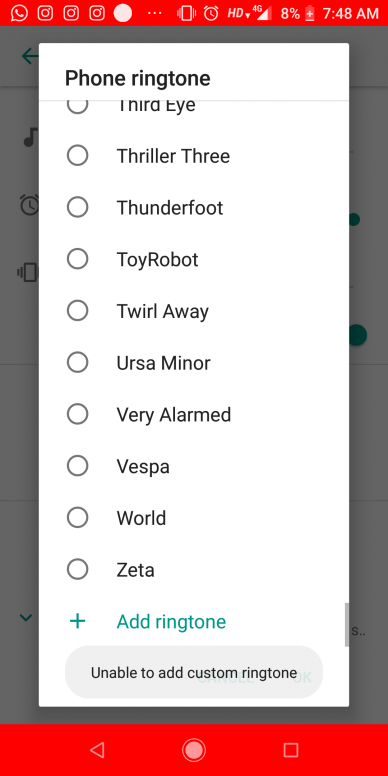The height and width of the screenshot is (776, 388).
Task: Tap the WhatsApp notification icon
Action: (x=19, y=13)
